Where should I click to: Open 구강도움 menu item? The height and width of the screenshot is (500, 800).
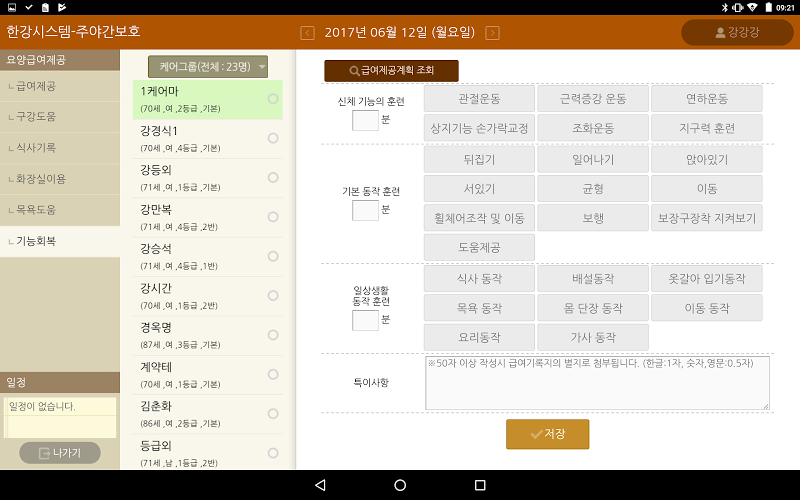coord(60,117)
